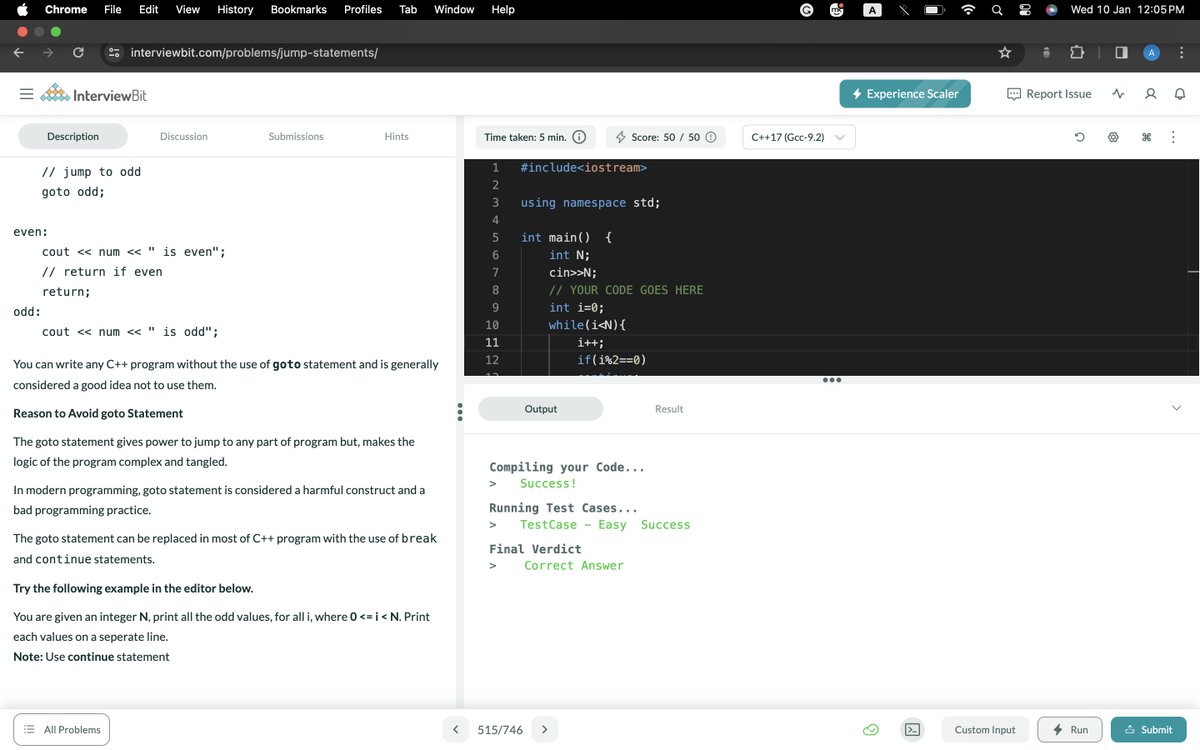Open the editor three-dot more menu
This screenshot has height=750, width=1200.
1172,137
